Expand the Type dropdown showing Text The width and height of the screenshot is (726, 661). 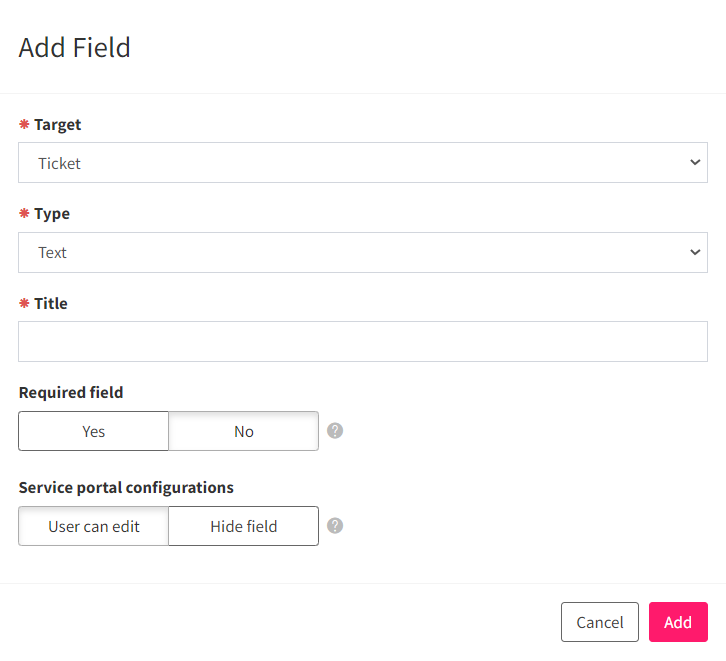point(363,252)
